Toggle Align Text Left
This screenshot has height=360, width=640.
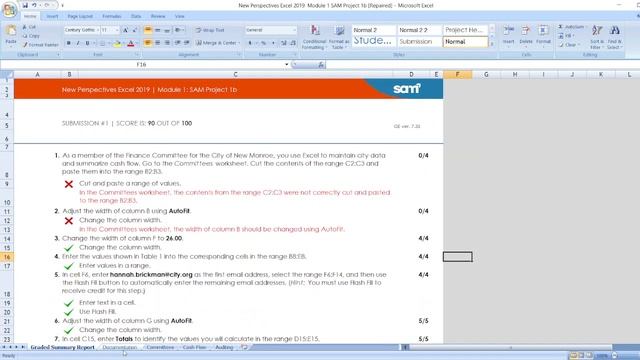(x=148, y=43)
